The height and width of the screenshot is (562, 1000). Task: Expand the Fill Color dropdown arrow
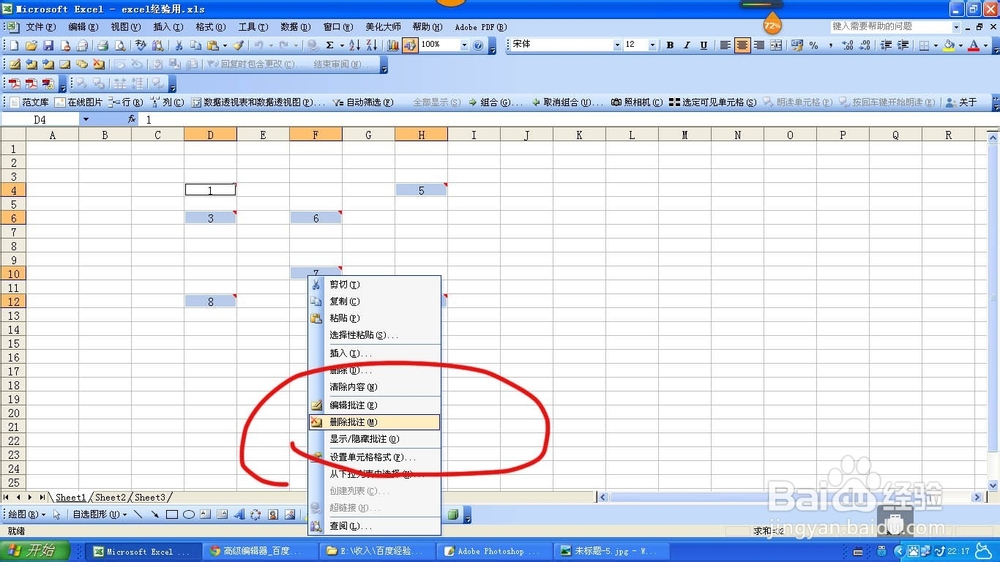click(960, 45)
